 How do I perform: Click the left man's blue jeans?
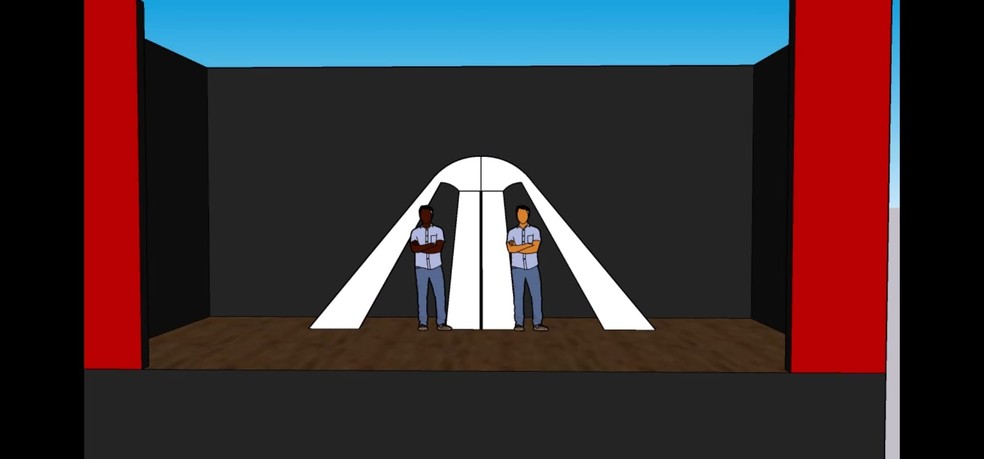430,295
